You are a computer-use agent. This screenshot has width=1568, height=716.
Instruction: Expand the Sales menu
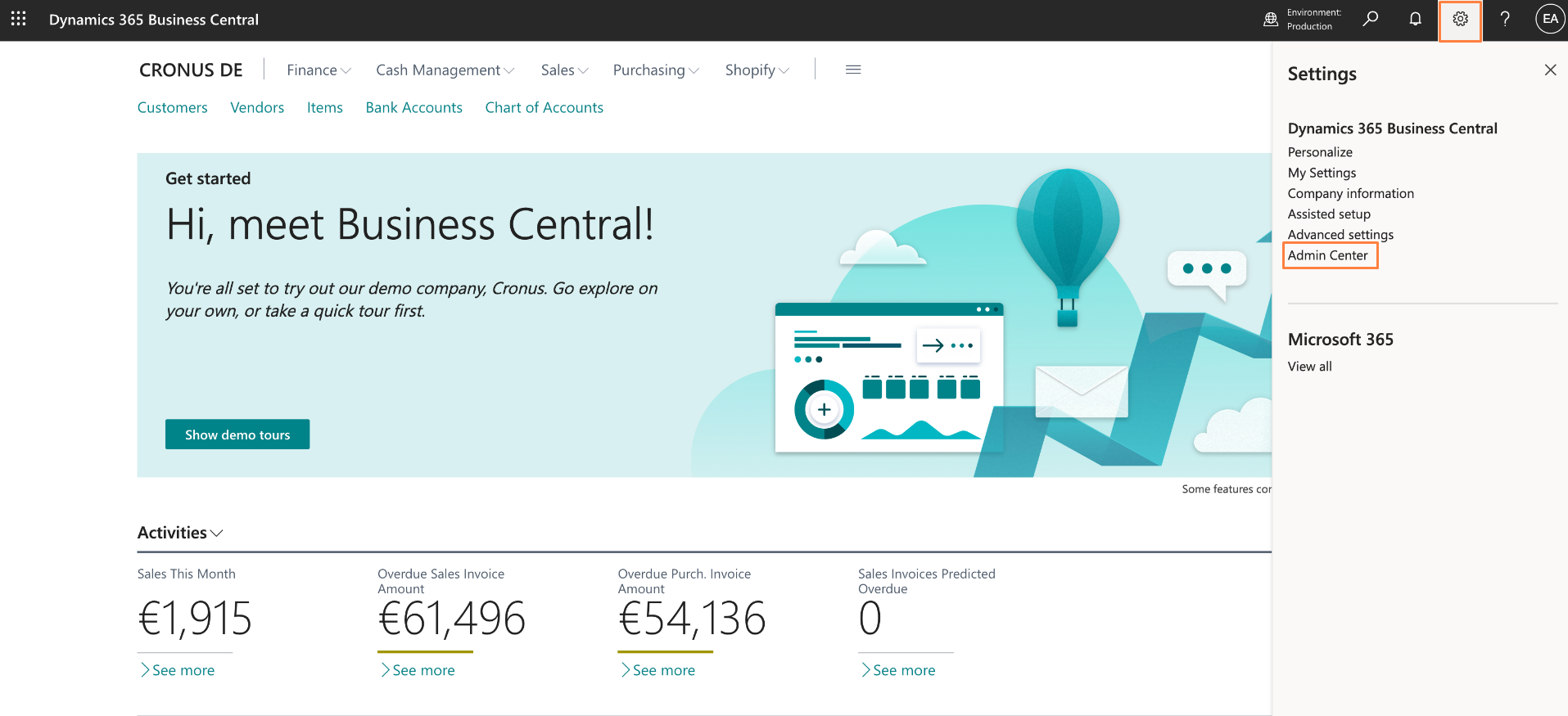(564, 70)
